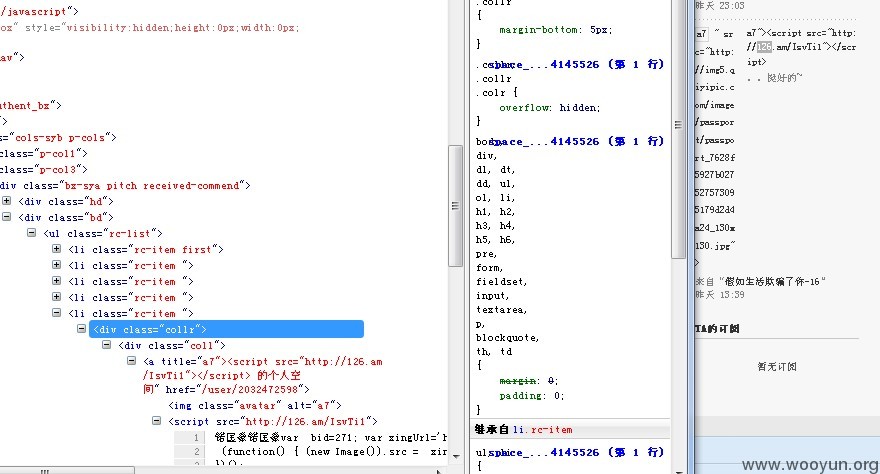
Task: Select the highlighted div class="collr" row
Action: coord(226,329)
